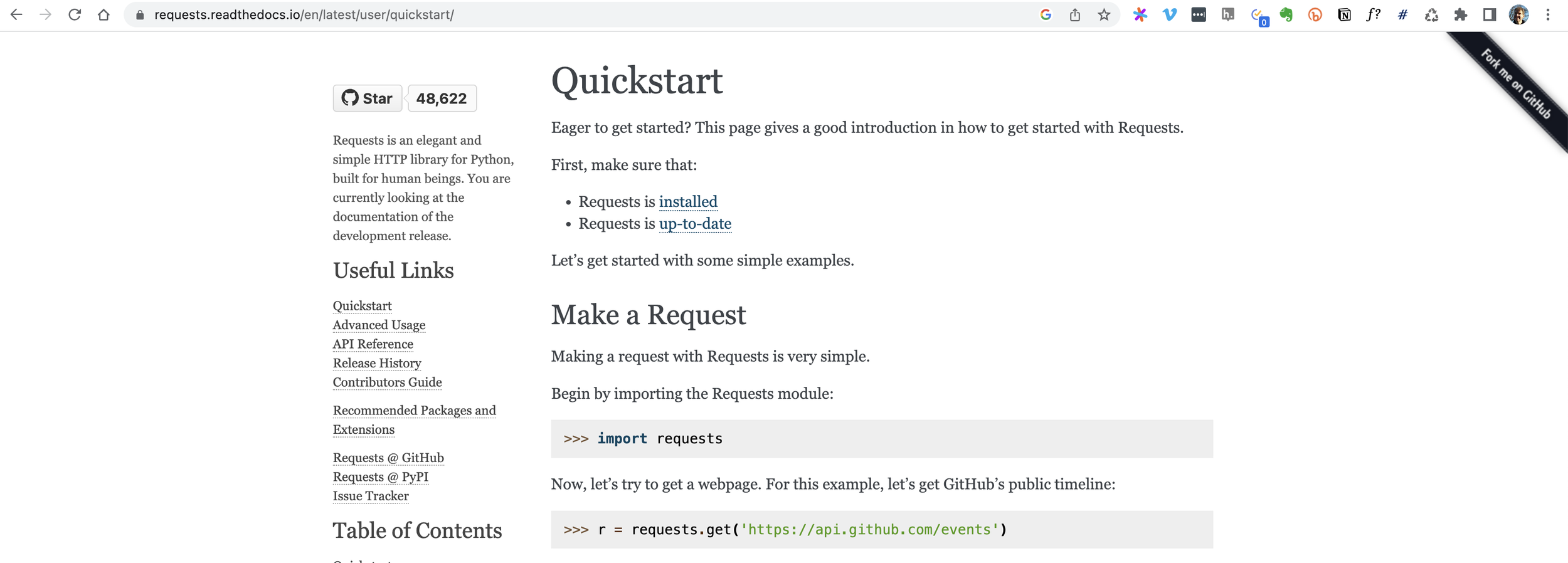Open the Notion extension icon
1568x563 pixels.
(1344, 14)
